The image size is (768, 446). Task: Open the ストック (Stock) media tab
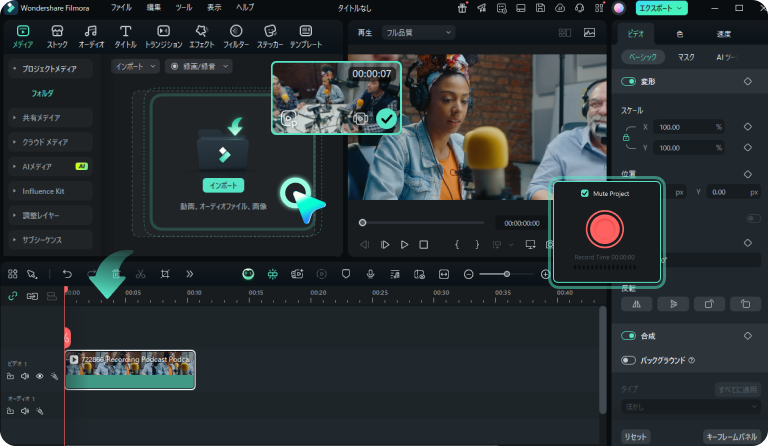click(57, 37)
